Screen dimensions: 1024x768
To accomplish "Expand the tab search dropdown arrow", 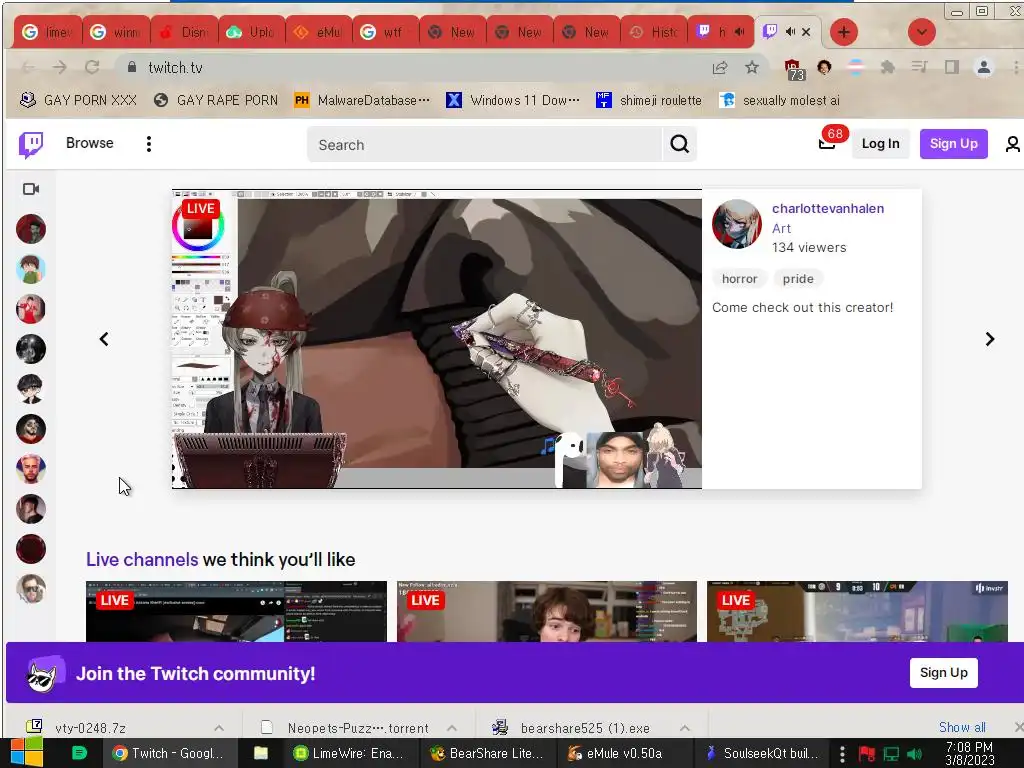I will (x=921, y=32).
